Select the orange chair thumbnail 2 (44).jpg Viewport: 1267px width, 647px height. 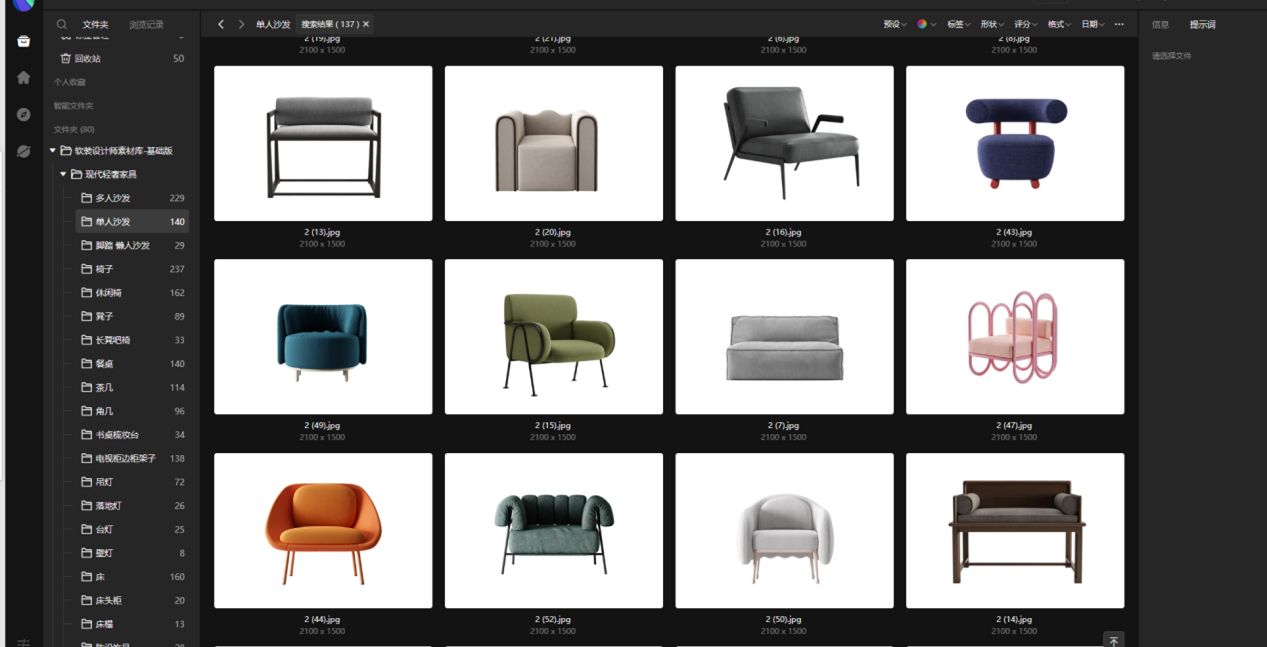[323, 530]
